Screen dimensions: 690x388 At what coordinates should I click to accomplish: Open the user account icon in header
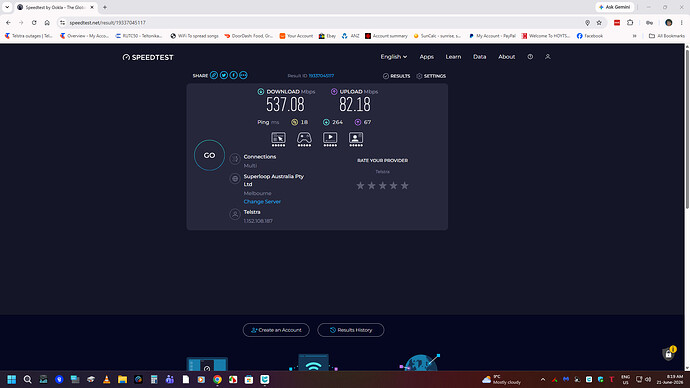(548, 57)
